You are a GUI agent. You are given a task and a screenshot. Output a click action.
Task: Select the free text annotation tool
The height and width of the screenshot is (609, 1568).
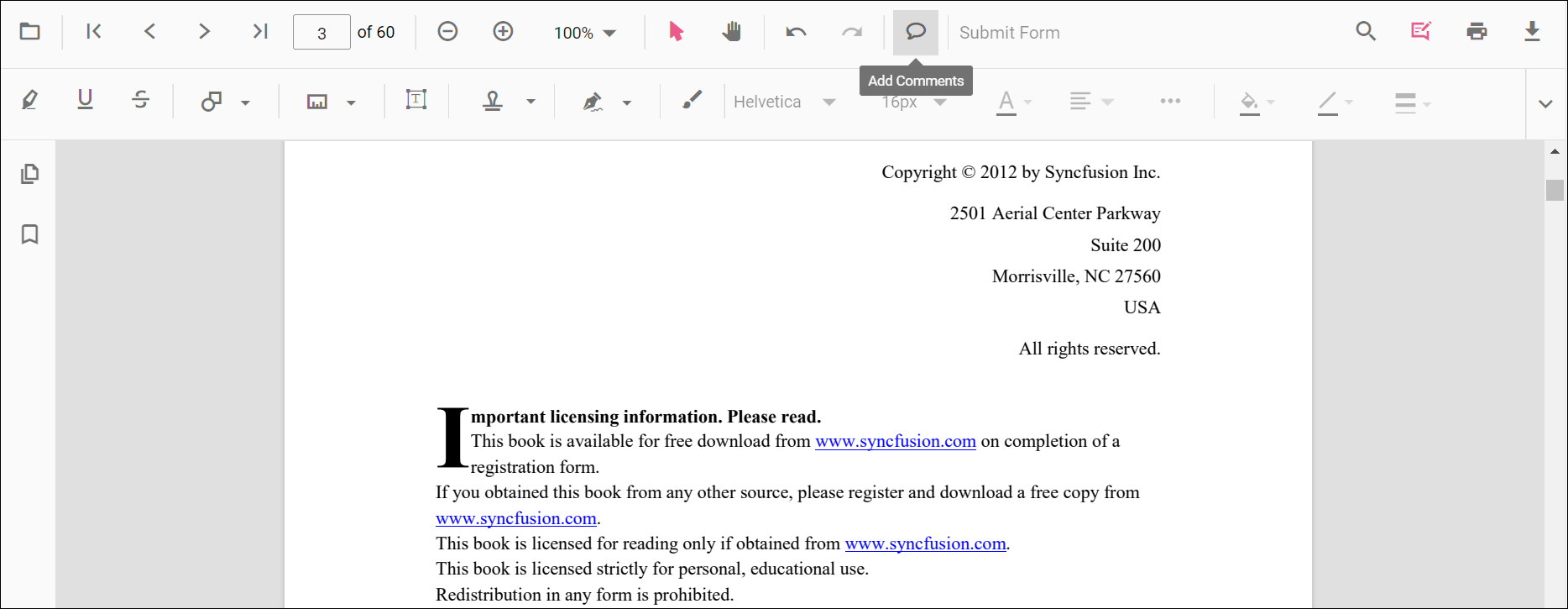416,101
